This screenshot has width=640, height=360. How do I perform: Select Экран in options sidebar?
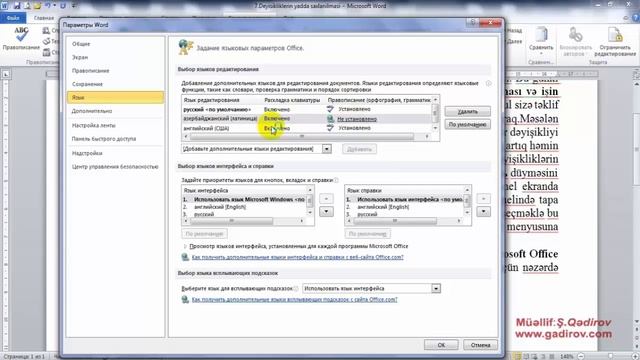coord(115,57)
